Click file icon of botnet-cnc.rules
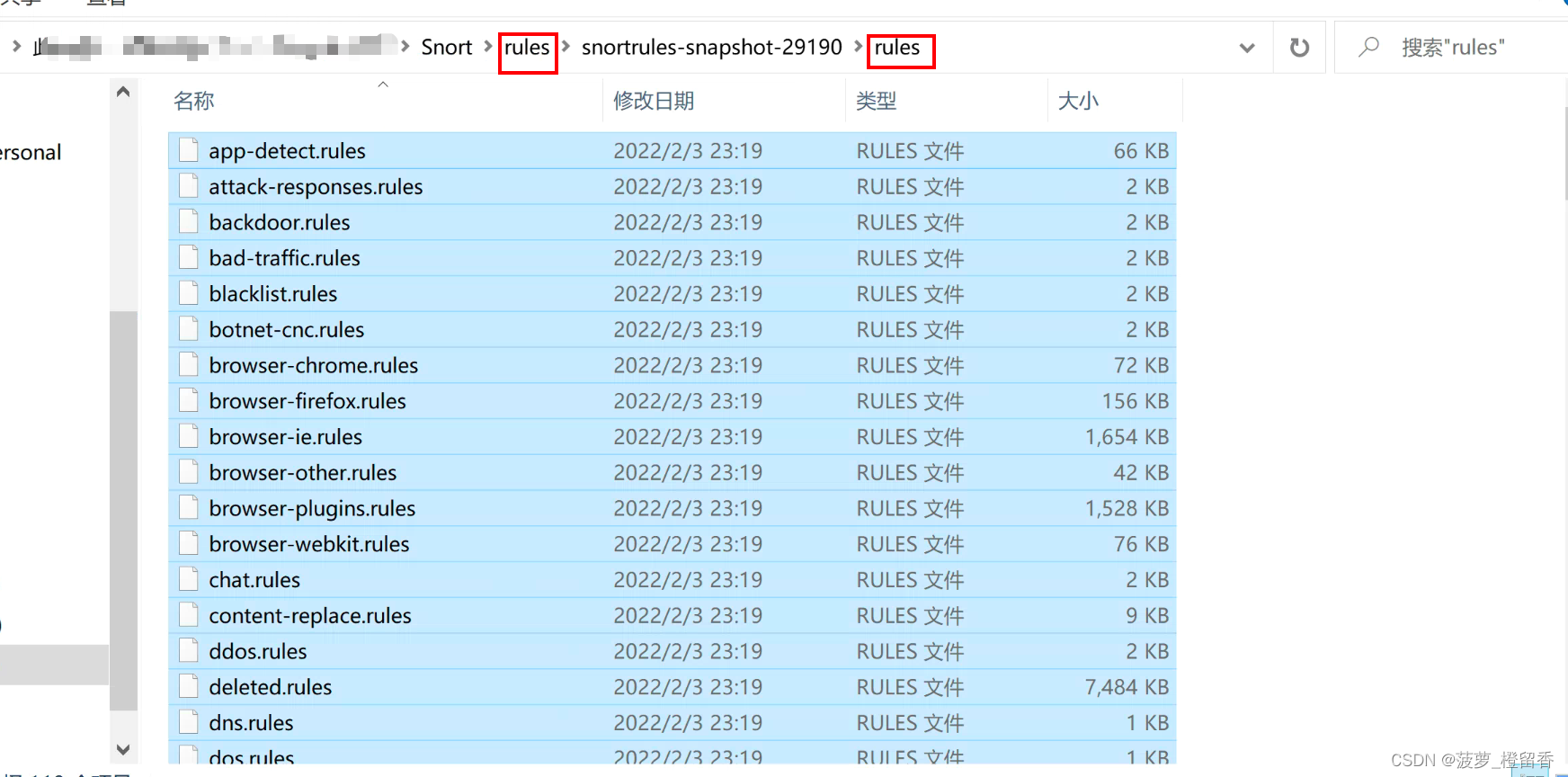 [x=188, y=329]
